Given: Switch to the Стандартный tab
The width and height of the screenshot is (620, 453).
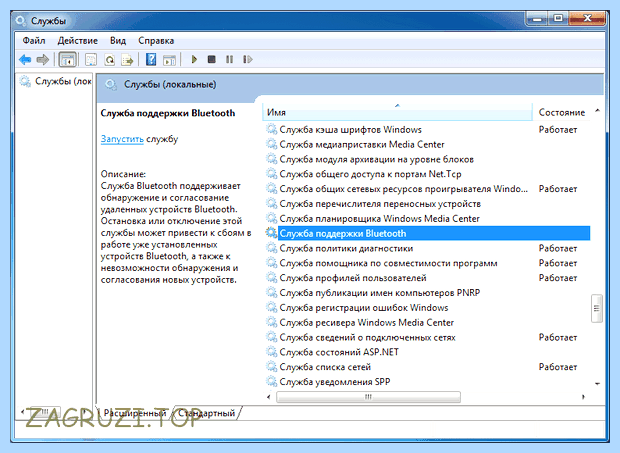Looking at the screenshot, I should pos(206,413).
